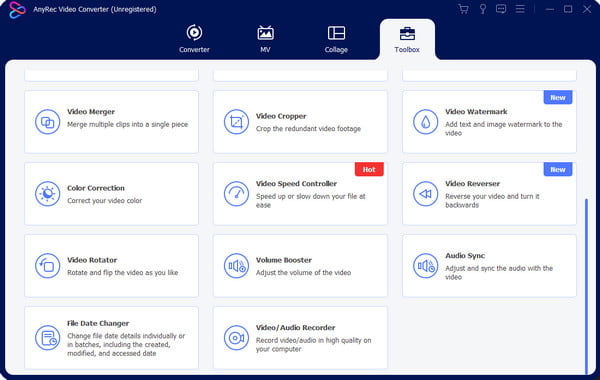Open the feedback chat icon
600x380 pixels.
pyautogui.click(x=501, y=9)
